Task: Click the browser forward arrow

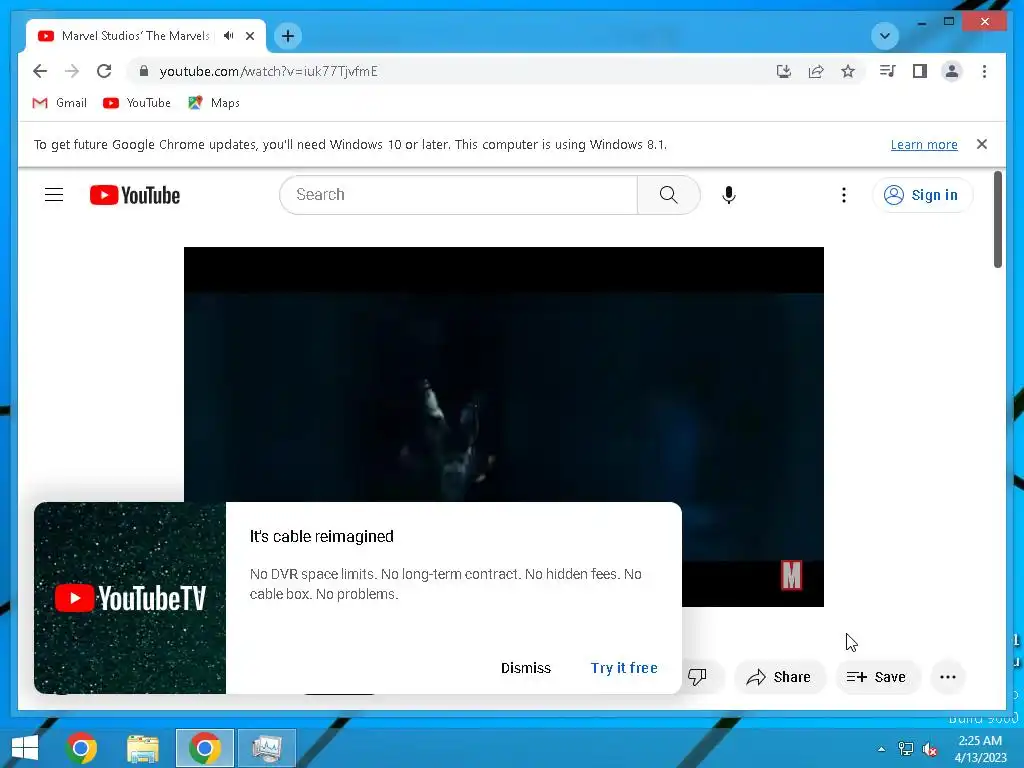Action: point(72,71)
